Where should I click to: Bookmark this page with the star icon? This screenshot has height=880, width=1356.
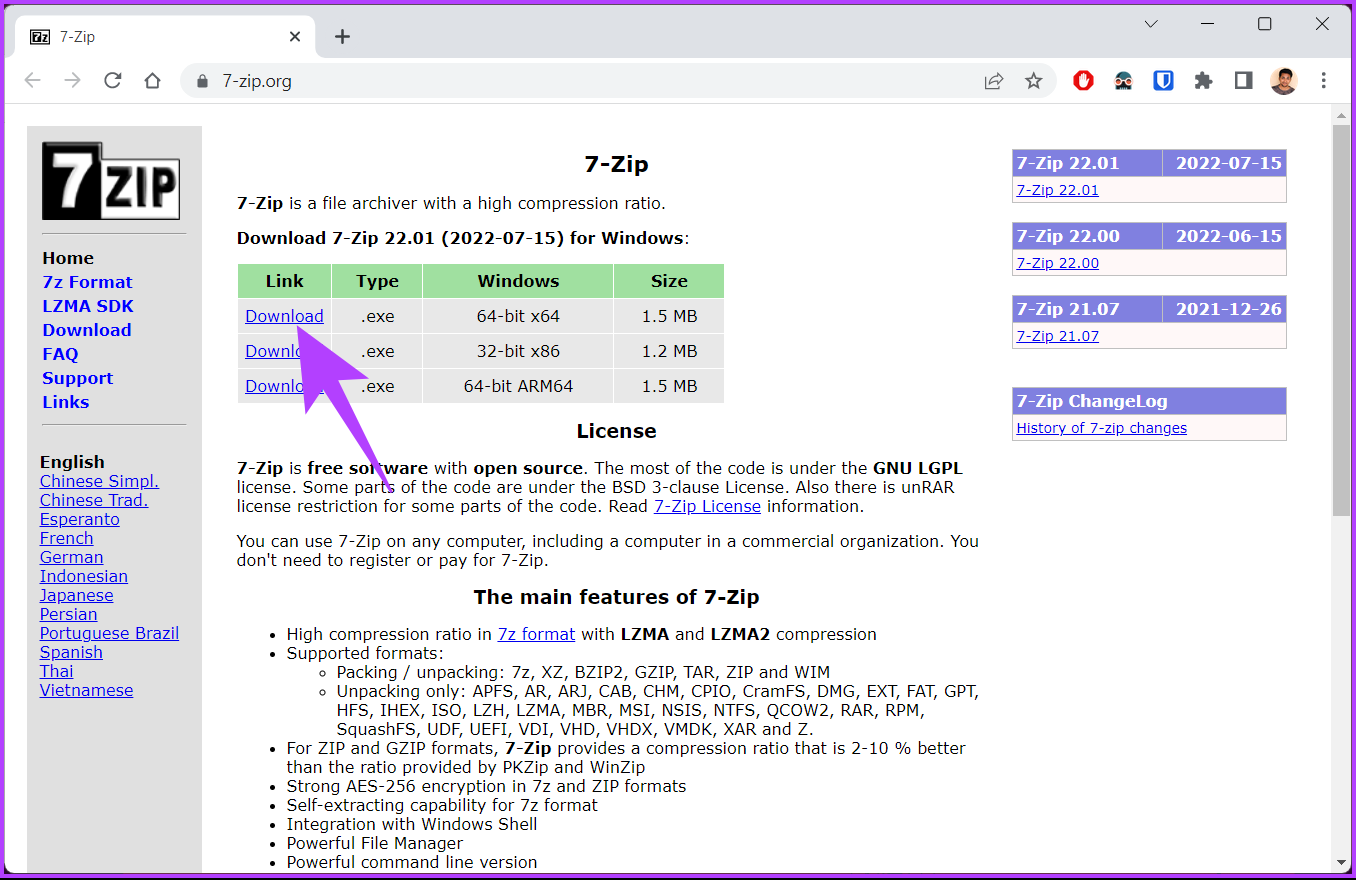point(1033,81)
